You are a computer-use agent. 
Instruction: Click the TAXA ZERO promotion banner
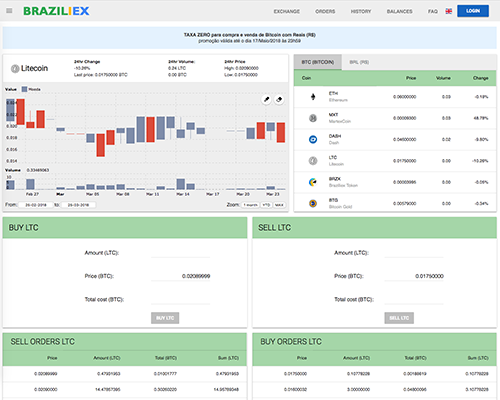point(250,38)
